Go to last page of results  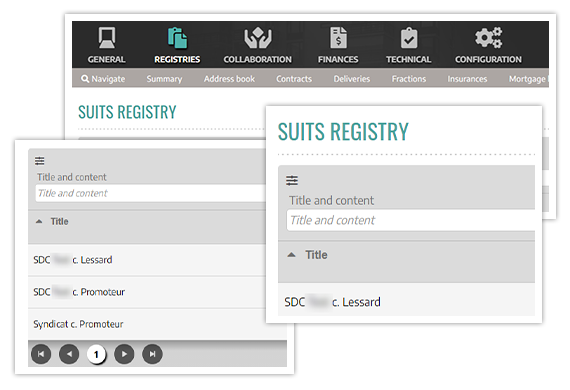coord(152,354)
